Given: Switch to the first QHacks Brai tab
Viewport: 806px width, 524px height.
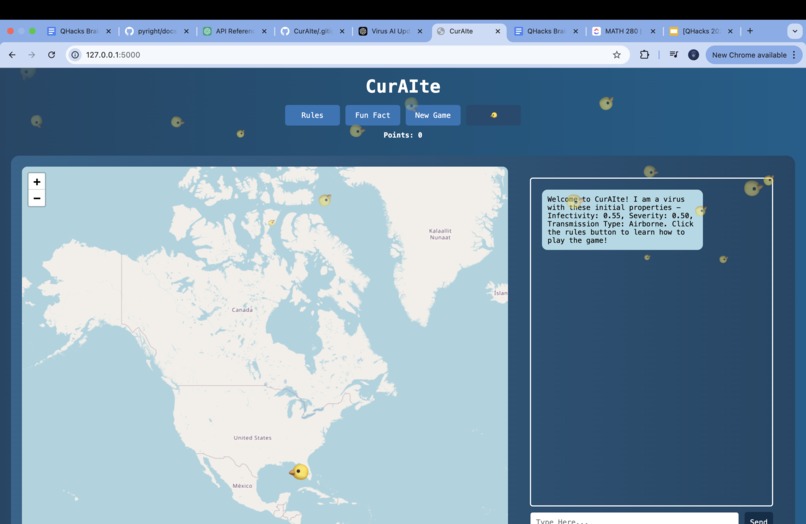Looking at the screenshot, I should tap(78, 31).
